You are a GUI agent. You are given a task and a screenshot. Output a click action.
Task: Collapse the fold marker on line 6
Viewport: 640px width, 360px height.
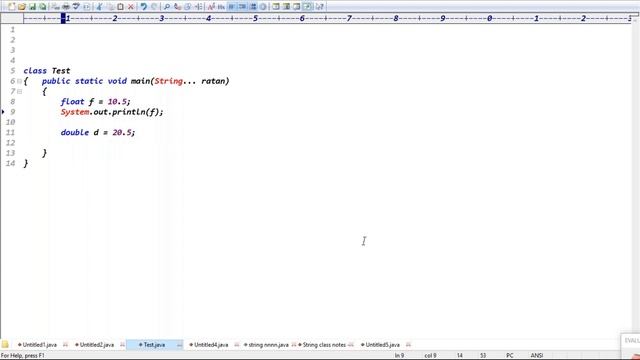click(x=19, y=81)
